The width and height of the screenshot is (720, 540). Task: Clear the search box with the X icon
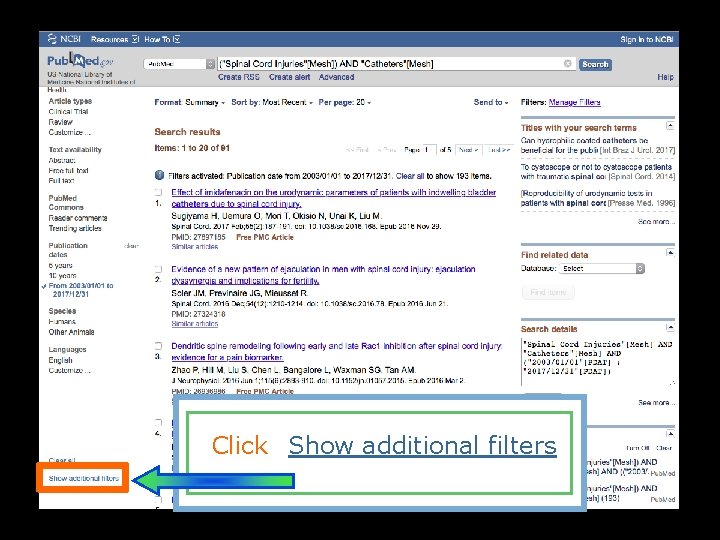tap(568, 63)
